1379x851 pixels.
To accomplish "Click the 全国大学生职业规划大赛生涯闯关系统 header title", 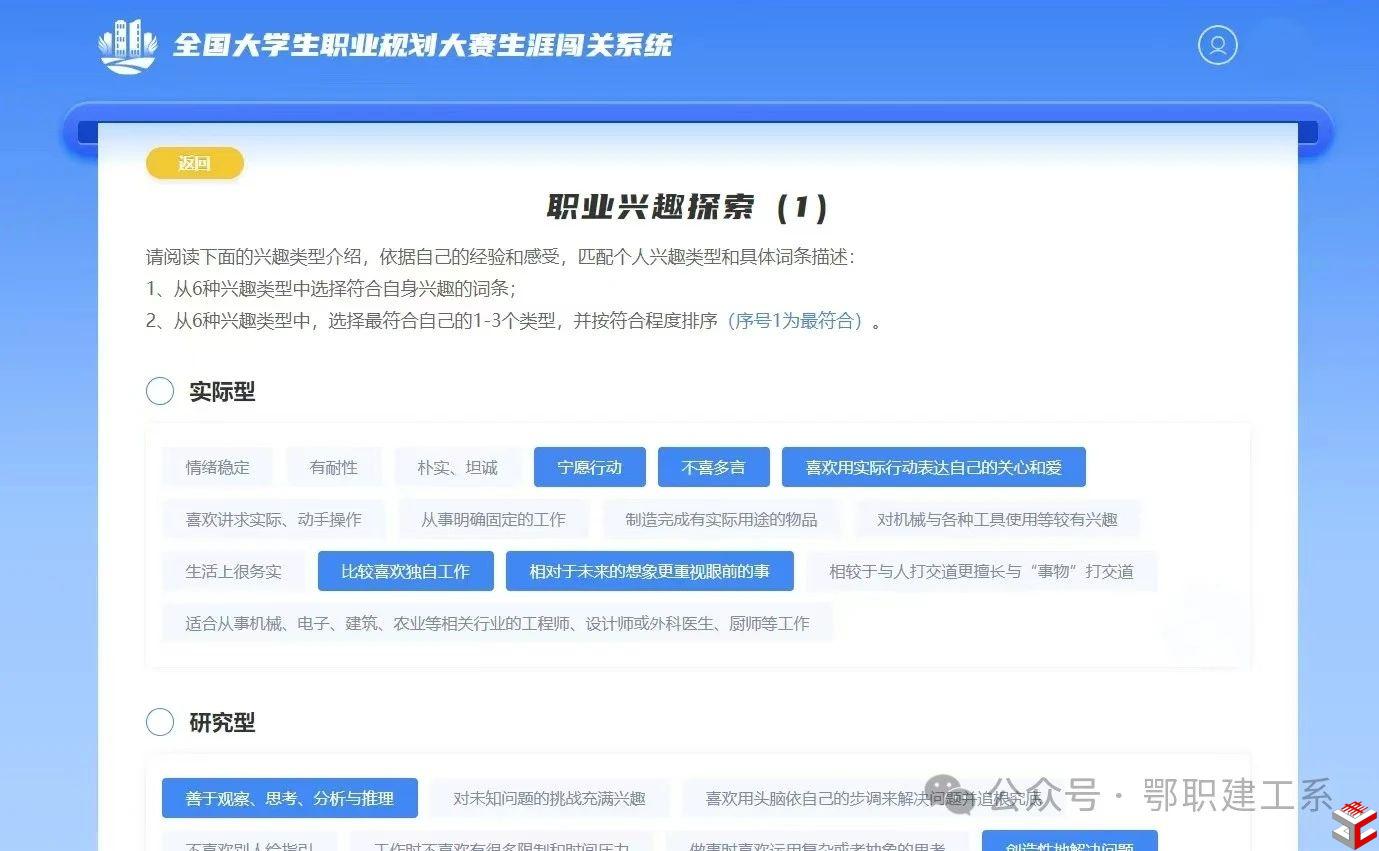I will [422, 46].
